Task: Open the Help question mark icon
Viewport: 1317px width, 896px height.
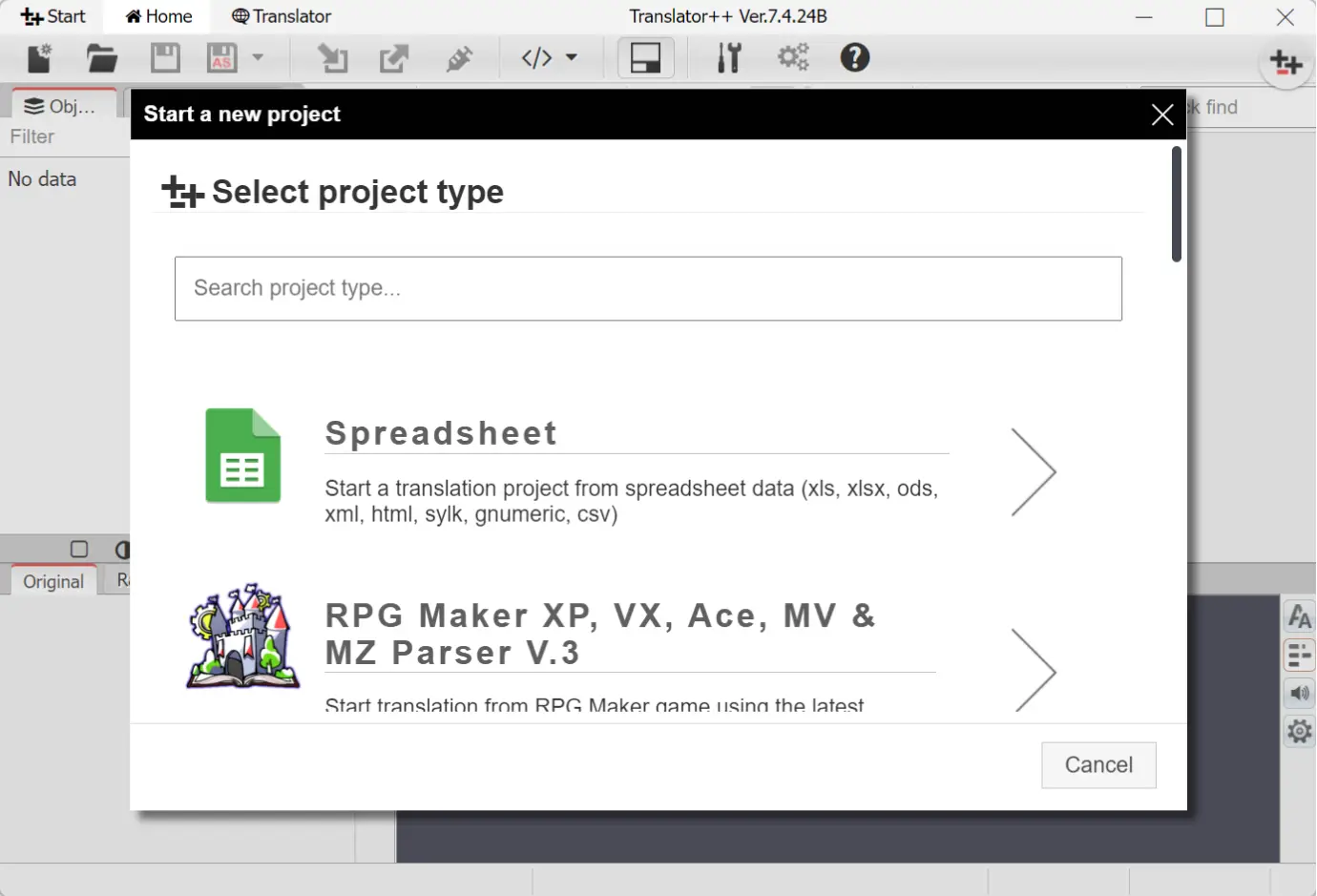Action: click(854, 58)
